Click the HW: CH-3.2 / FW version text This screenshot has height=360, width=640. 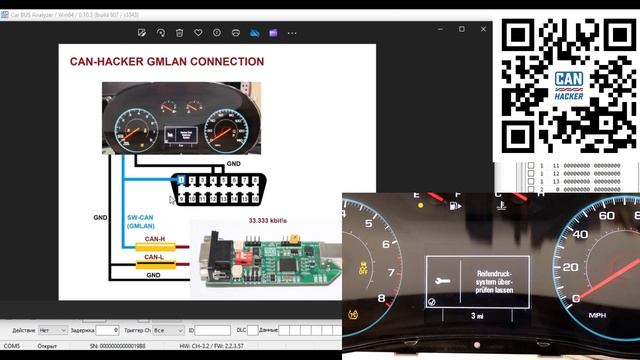tap(211, 346)
